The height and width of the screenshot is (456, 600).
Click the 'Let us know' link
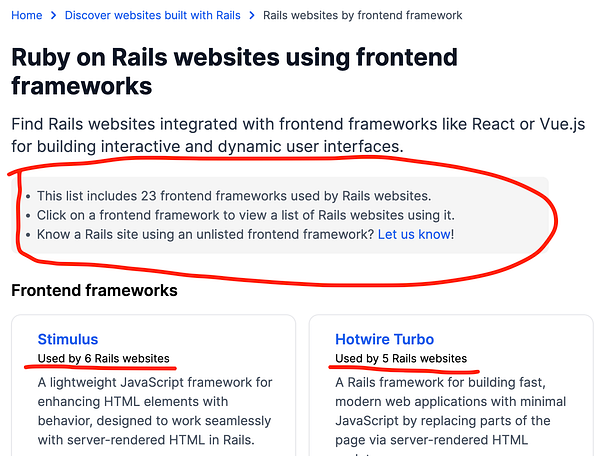[414, 234]
